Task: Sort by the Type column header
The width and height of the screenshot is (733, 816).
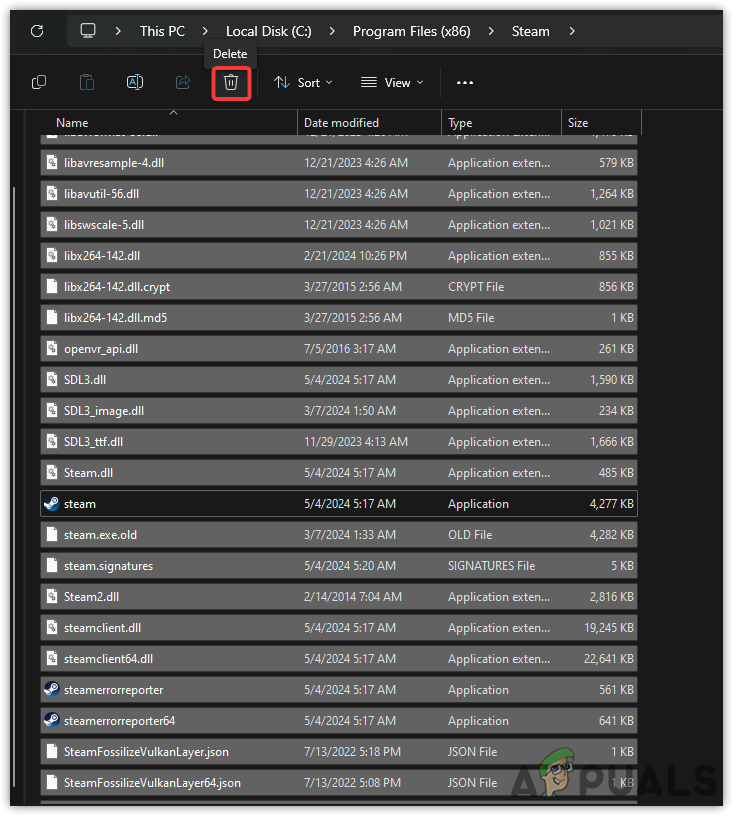Action: coord(460,123)
